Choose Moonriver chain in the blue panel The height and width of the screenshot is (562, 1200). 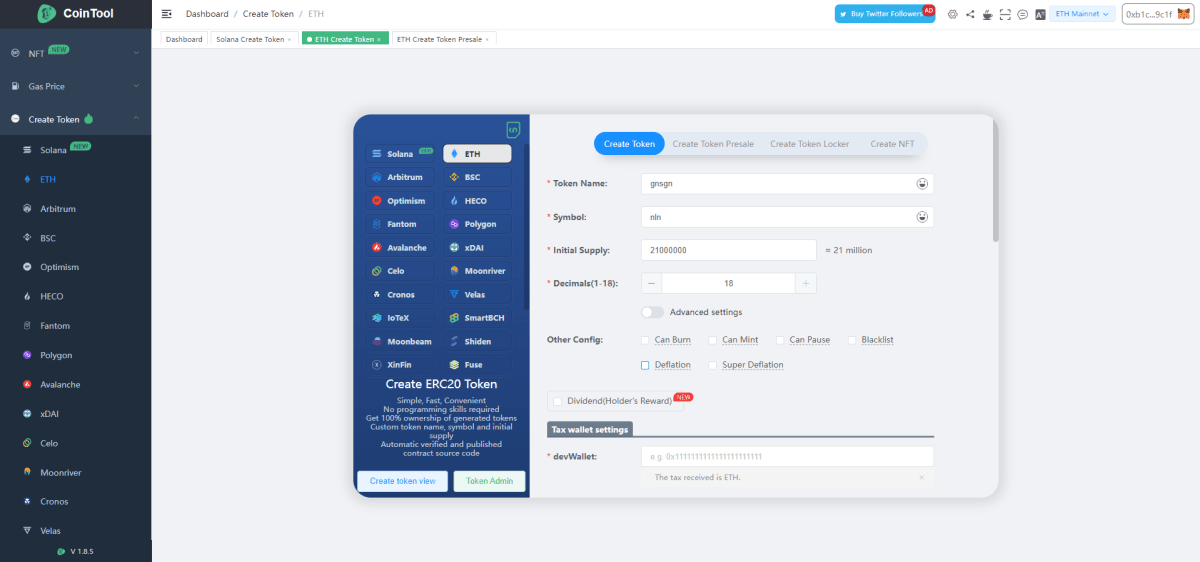477,271
